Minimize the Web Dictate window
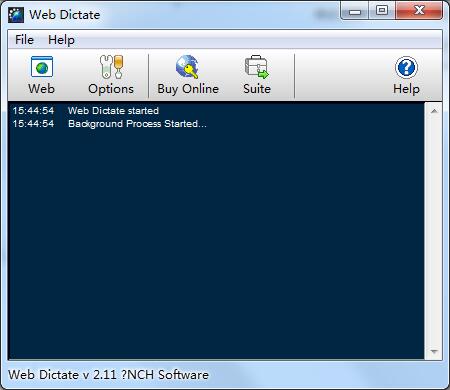450x390 pixels. (355, 11)
